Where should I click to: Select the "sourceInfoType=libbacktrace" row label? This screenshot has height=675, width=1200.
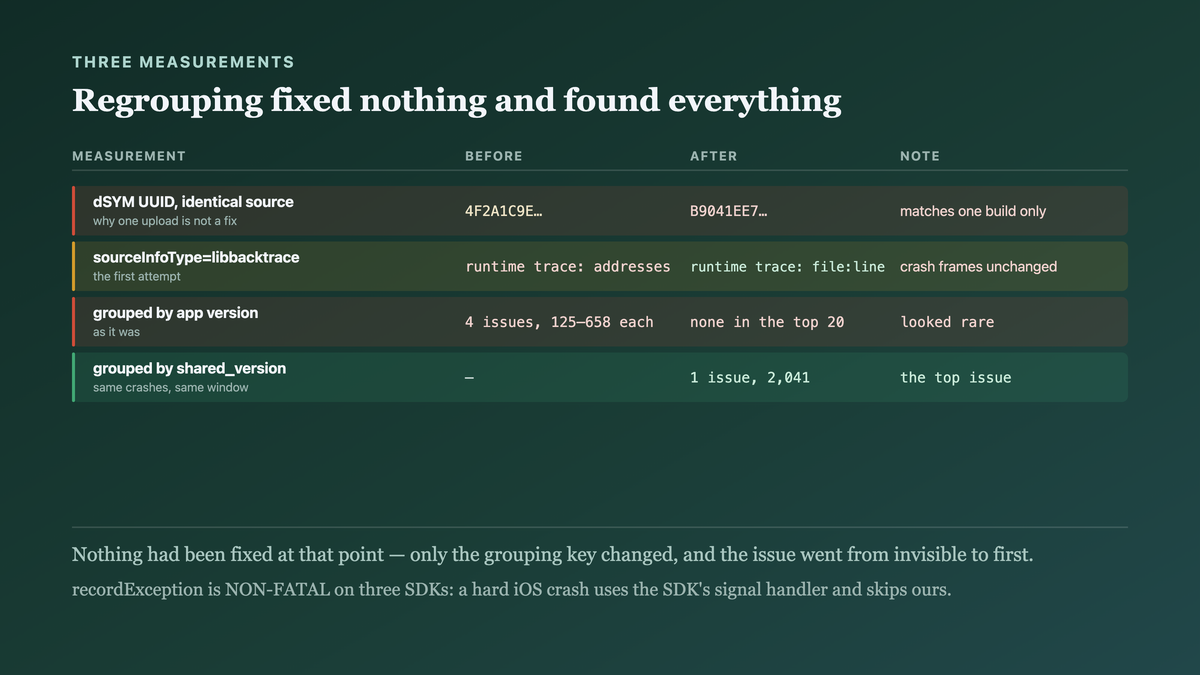[196, 258]
